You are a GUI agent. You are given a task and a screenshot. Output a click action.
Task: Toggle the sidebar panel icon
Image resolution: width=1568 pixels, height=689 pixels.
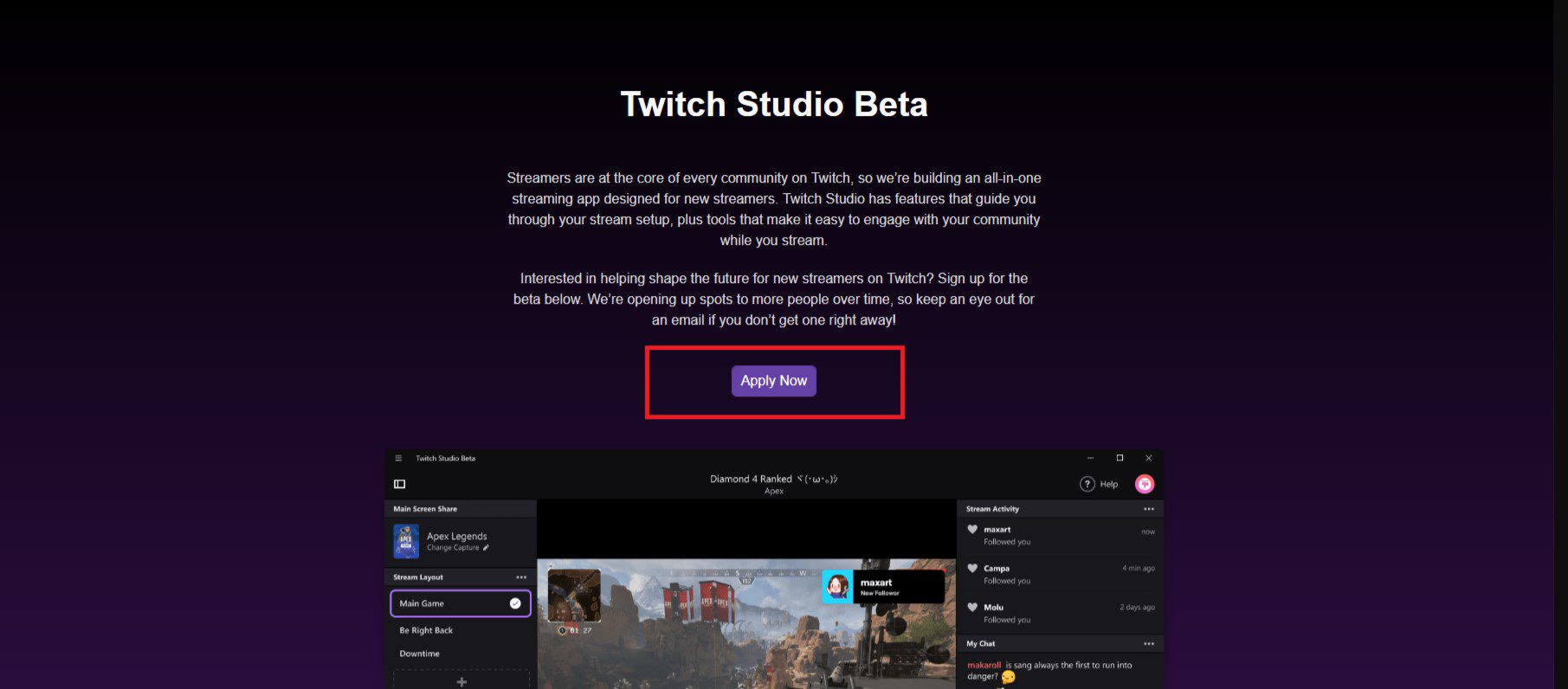pyautogui.click(x=400, y=484)
